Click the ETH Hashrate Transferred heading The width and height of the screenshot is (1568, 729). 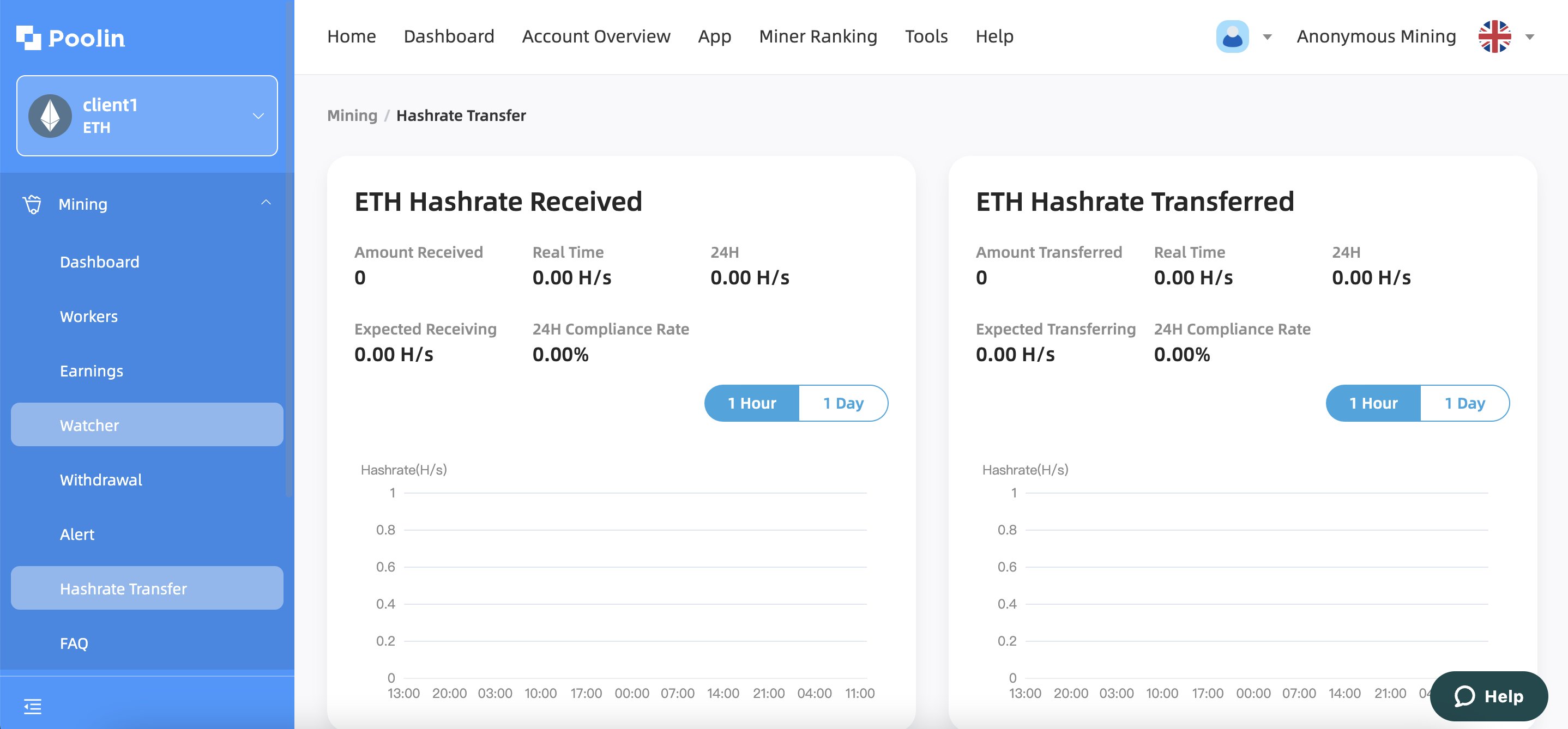pyautogui.click(x=1135, y=202)
